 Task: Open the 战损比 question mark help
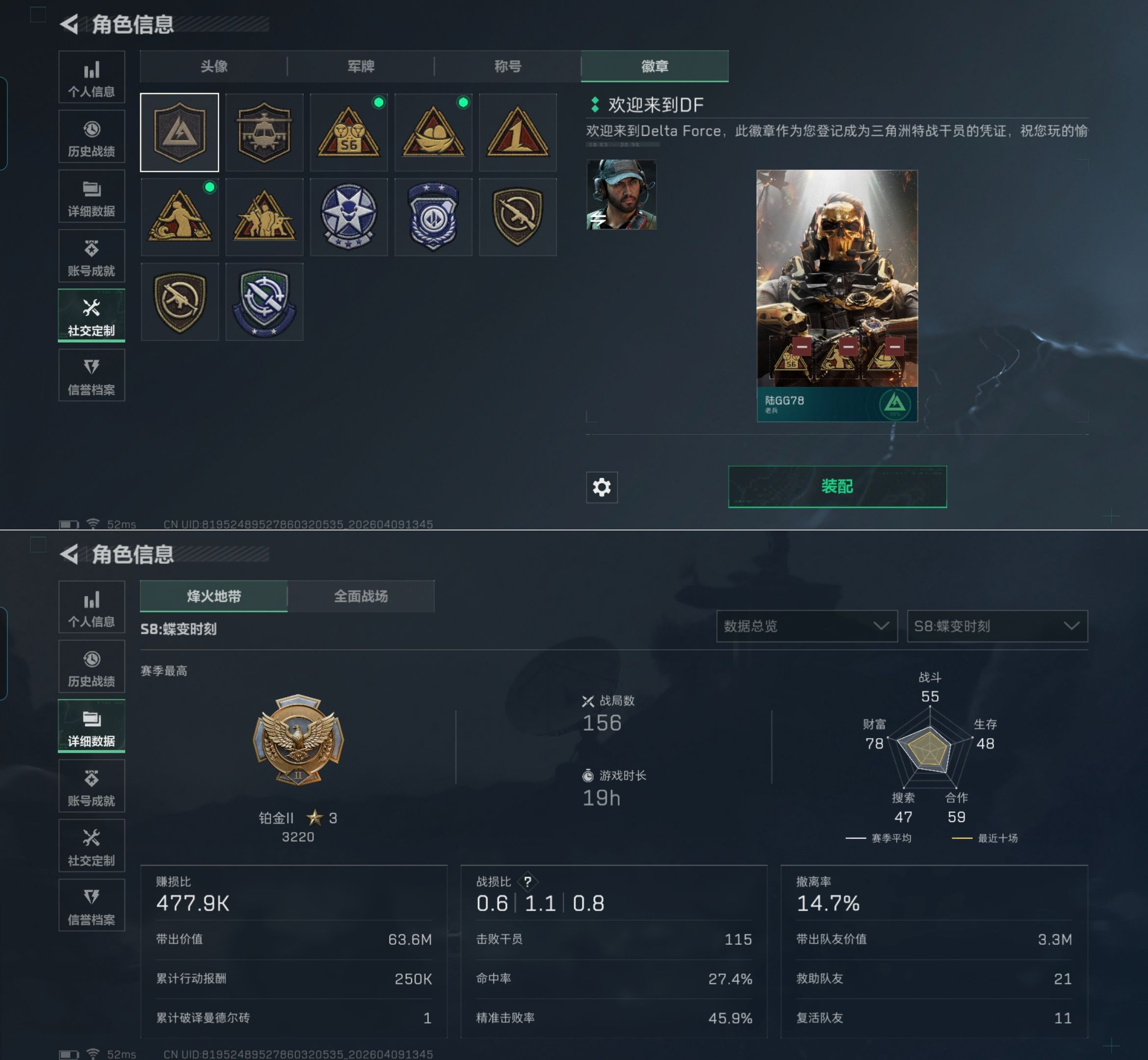point(527,881)
